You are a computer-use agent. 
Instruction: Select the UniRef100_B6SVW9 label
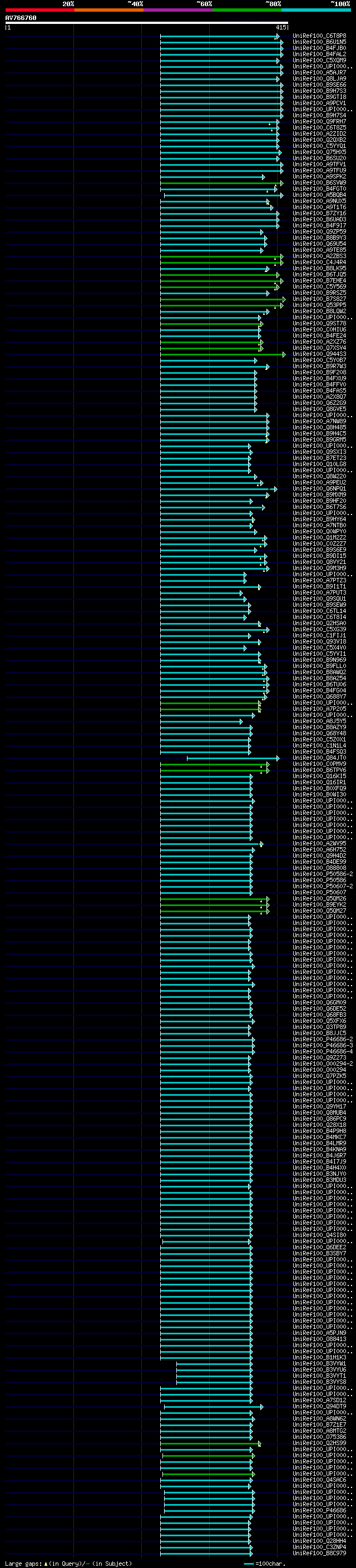click(319, 182)
